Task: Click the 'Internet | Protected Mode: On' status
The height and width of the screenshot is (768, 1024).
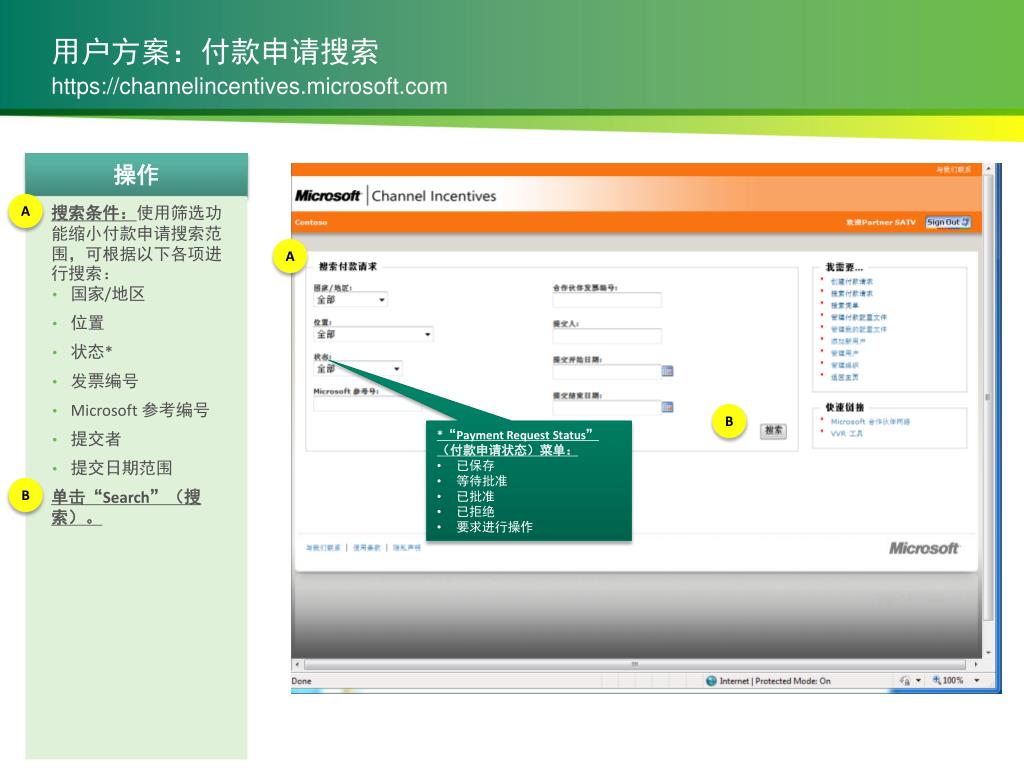Action: (x=775, y=680)
